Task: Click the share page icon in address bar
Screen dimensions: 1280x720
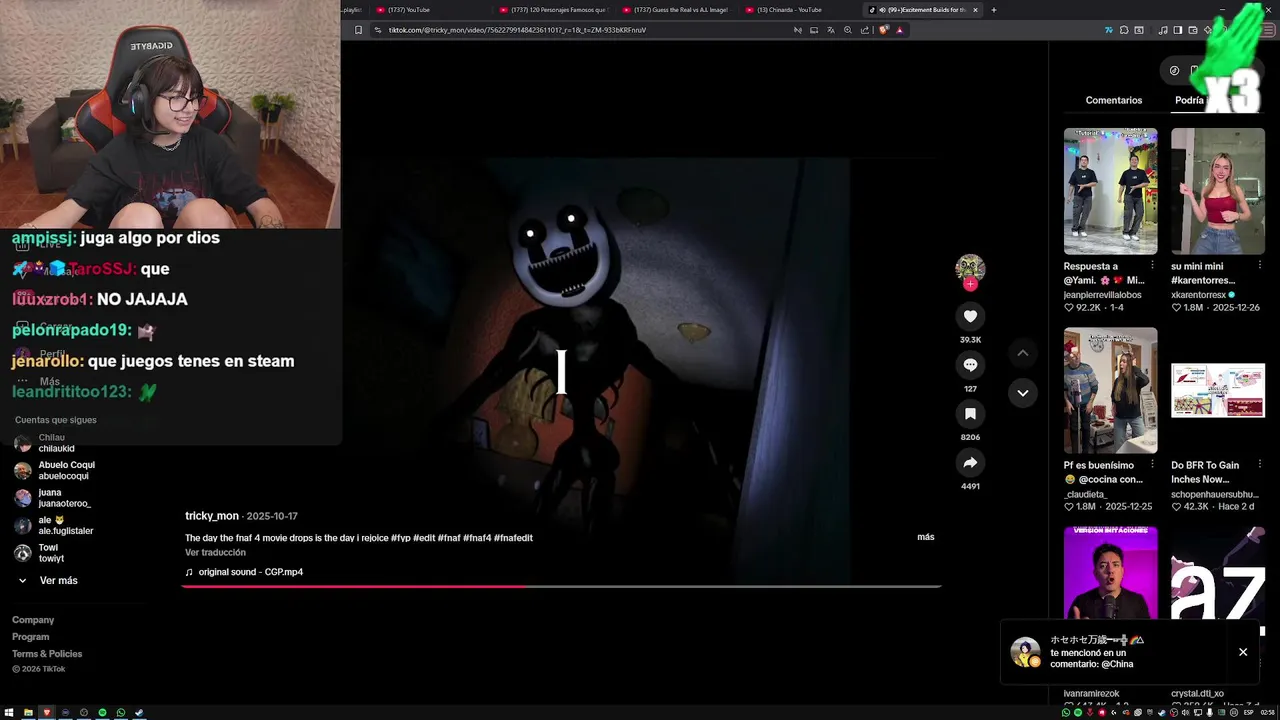Action: pyautogui.click(x=865, y=30)
